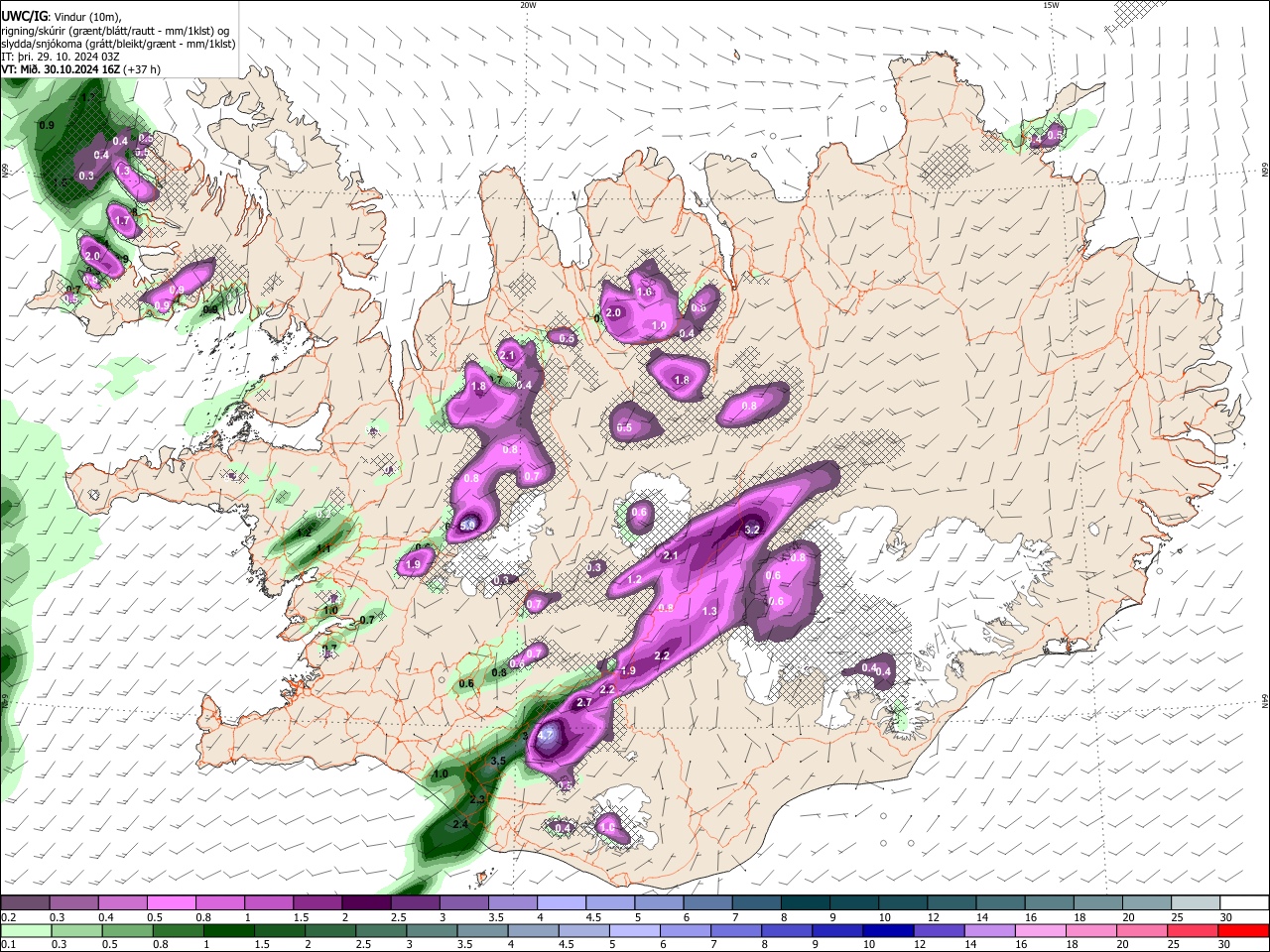Click the bright red 30 swatch in lower legend
Viewport: 1270px width, 952px height.
coord(1244,931)
